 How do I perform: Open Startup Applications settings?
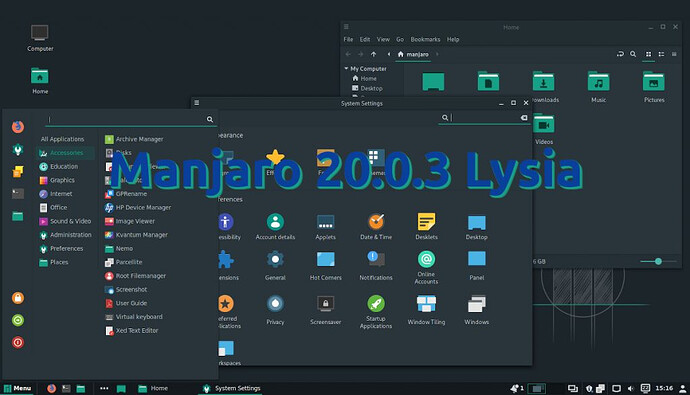[x=376, y=312]
